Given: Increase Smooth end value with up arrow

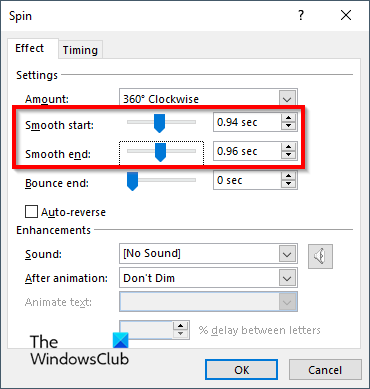Looking at the screenshot, I should click(289, 147).
